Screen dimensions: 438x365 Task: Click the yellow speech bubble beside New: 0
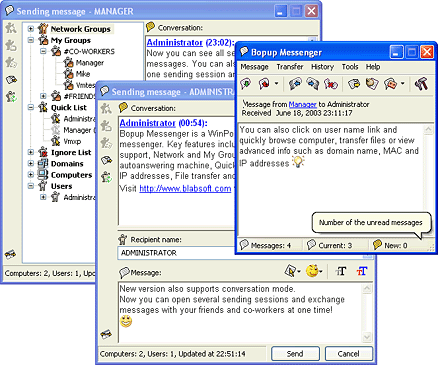[377, 245]
